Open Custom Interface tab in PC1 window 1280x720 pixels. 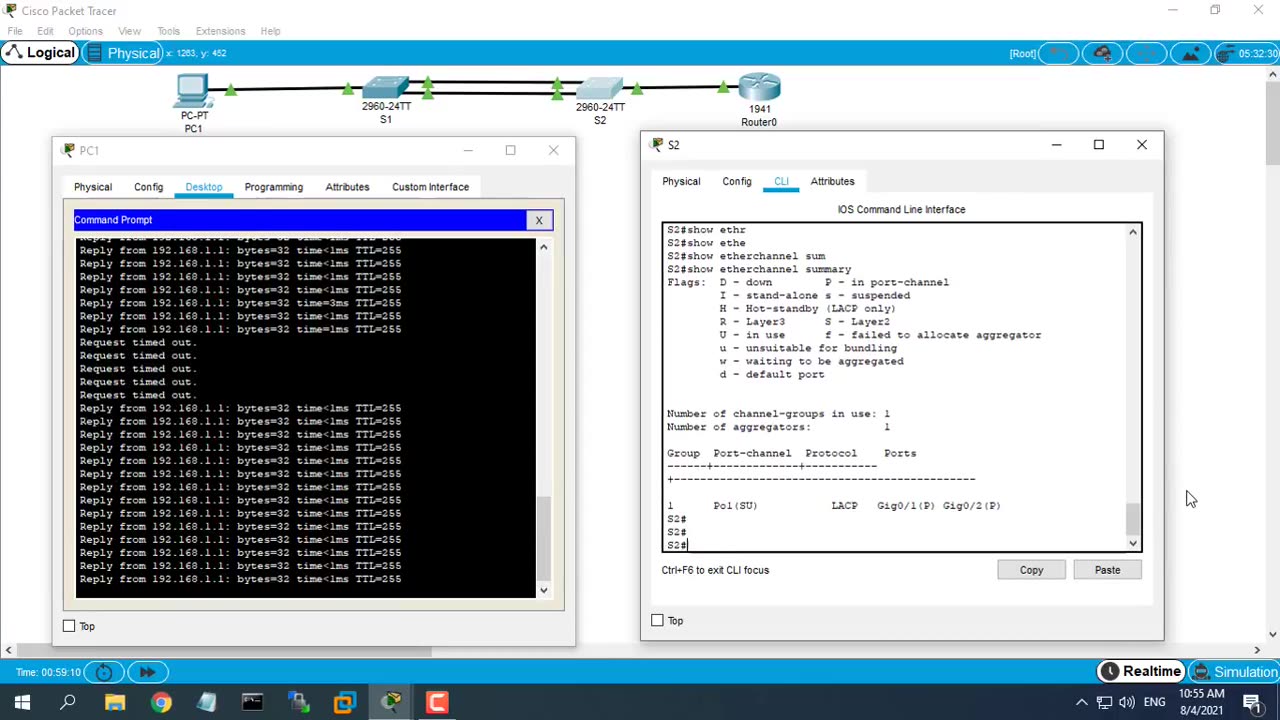[x=430, y=187]
